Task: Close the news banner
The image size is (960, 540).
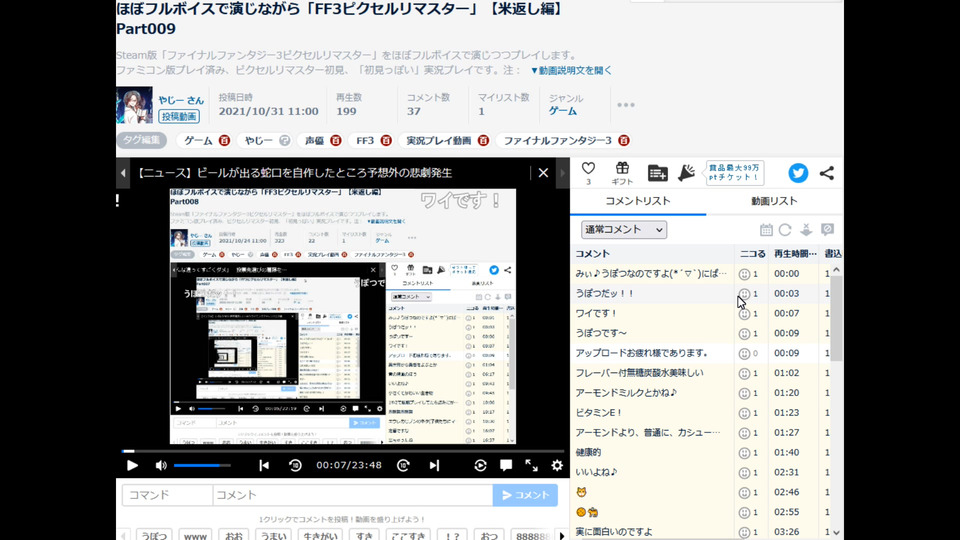Action: [543, 173]
